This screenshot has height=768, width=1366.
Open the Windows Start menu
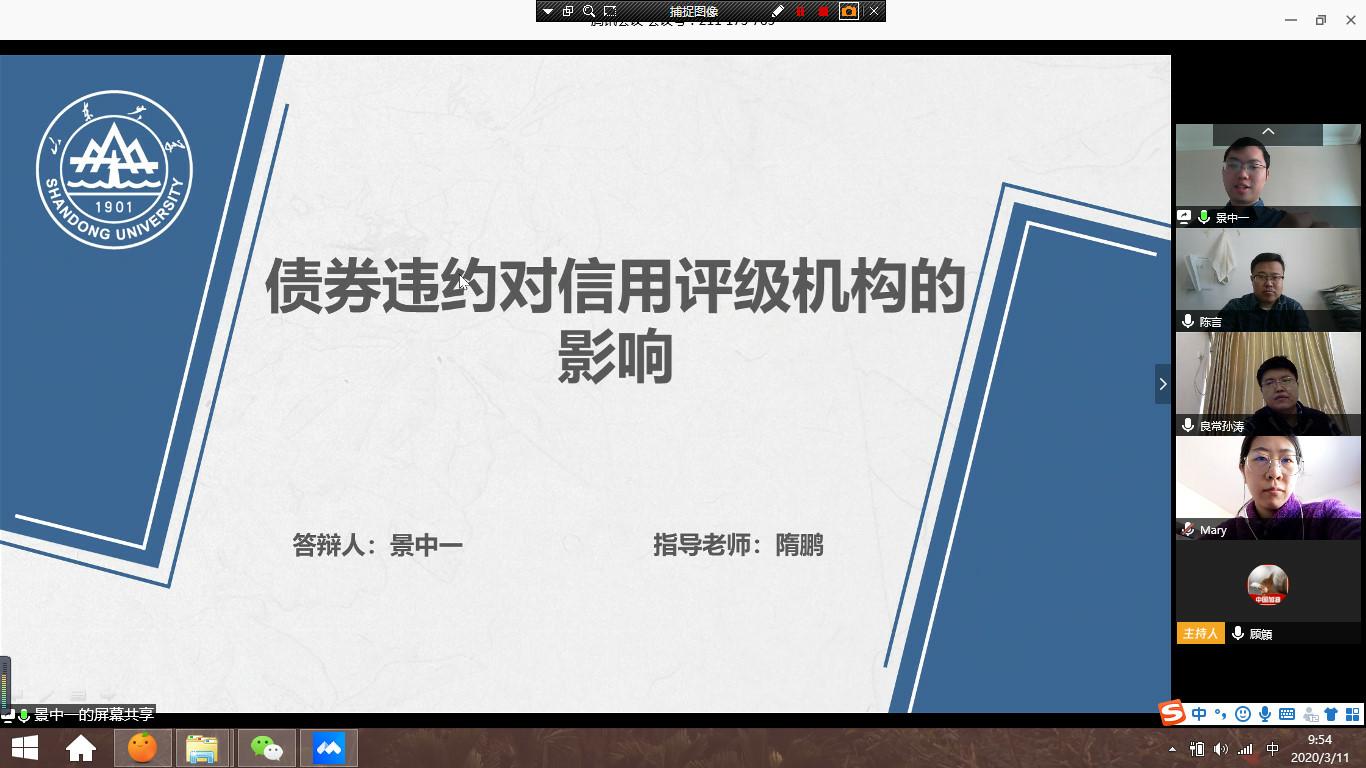pos(24,748)
